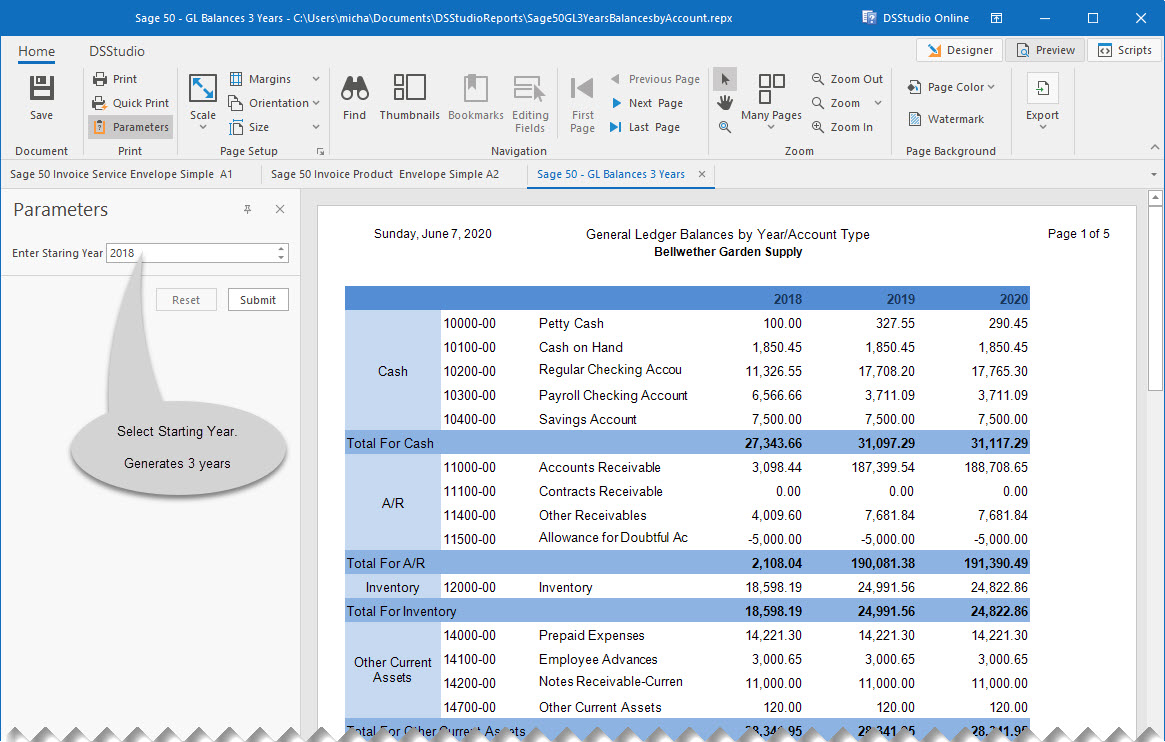Click the Quick Print icon

point(100,102)
